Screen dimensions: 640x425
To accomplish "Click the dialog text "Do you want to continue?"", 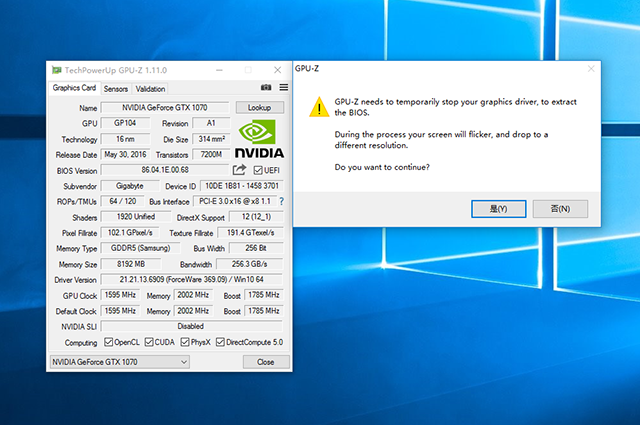I will click(x=382, y=167).
